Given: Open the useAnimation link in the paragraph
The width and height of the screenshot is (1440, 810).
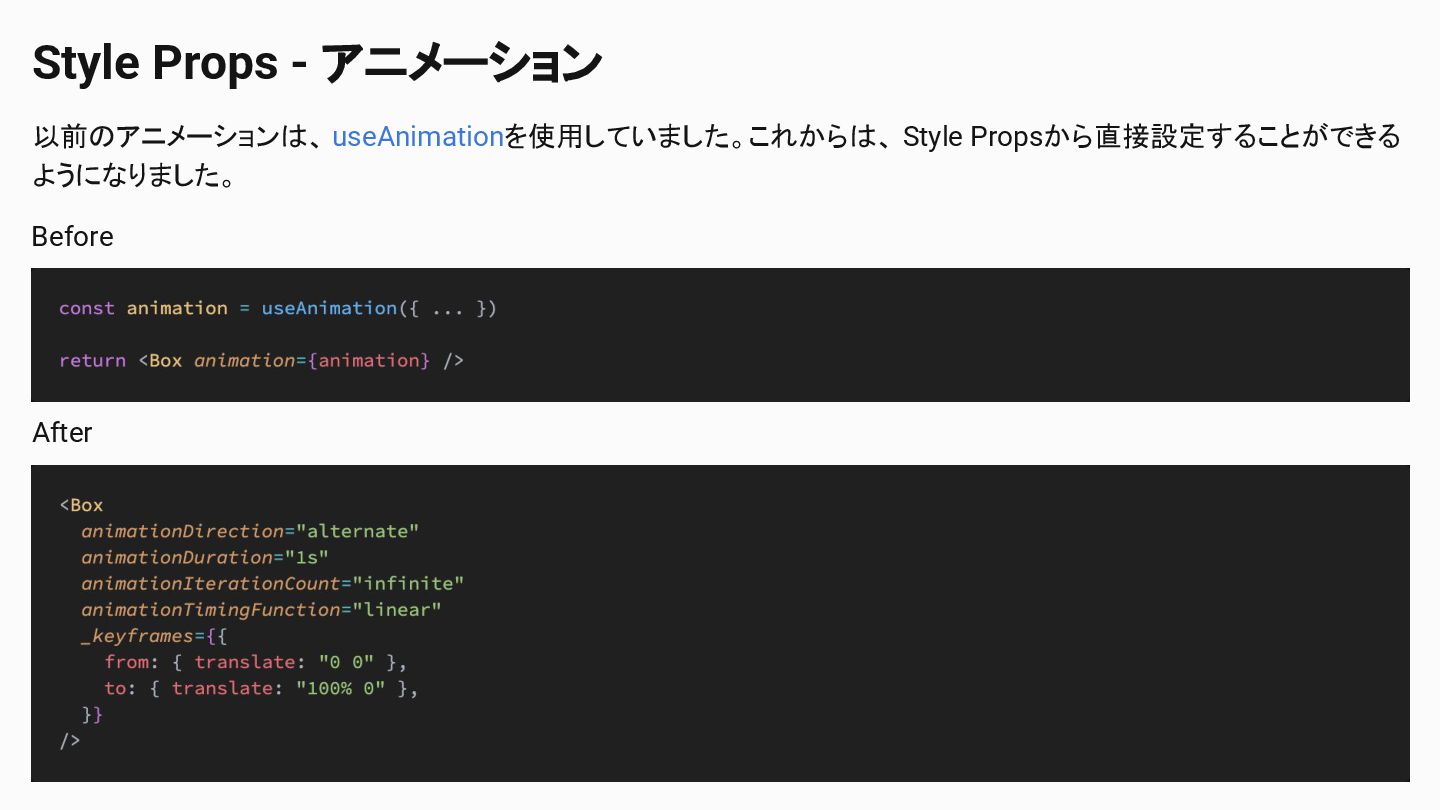Looking at the screenshot, I should pos(417,136).
